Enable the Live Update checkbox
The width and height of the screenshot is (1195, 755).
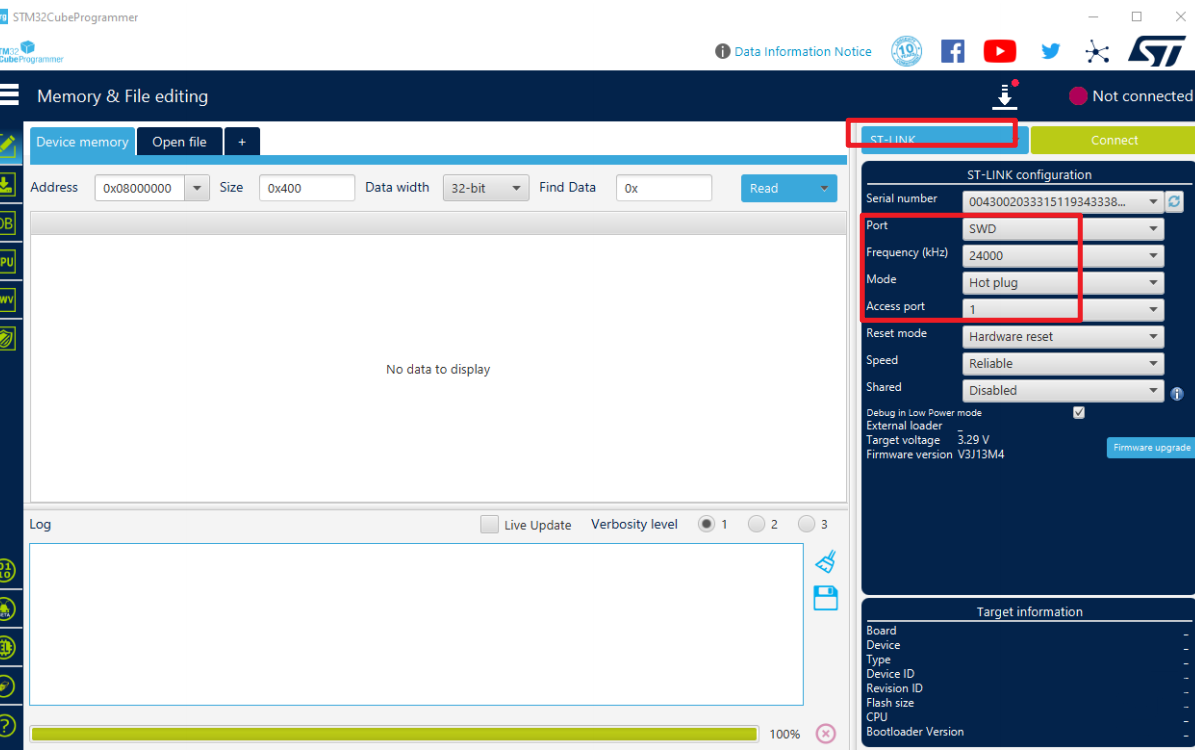tap(489, 524)
